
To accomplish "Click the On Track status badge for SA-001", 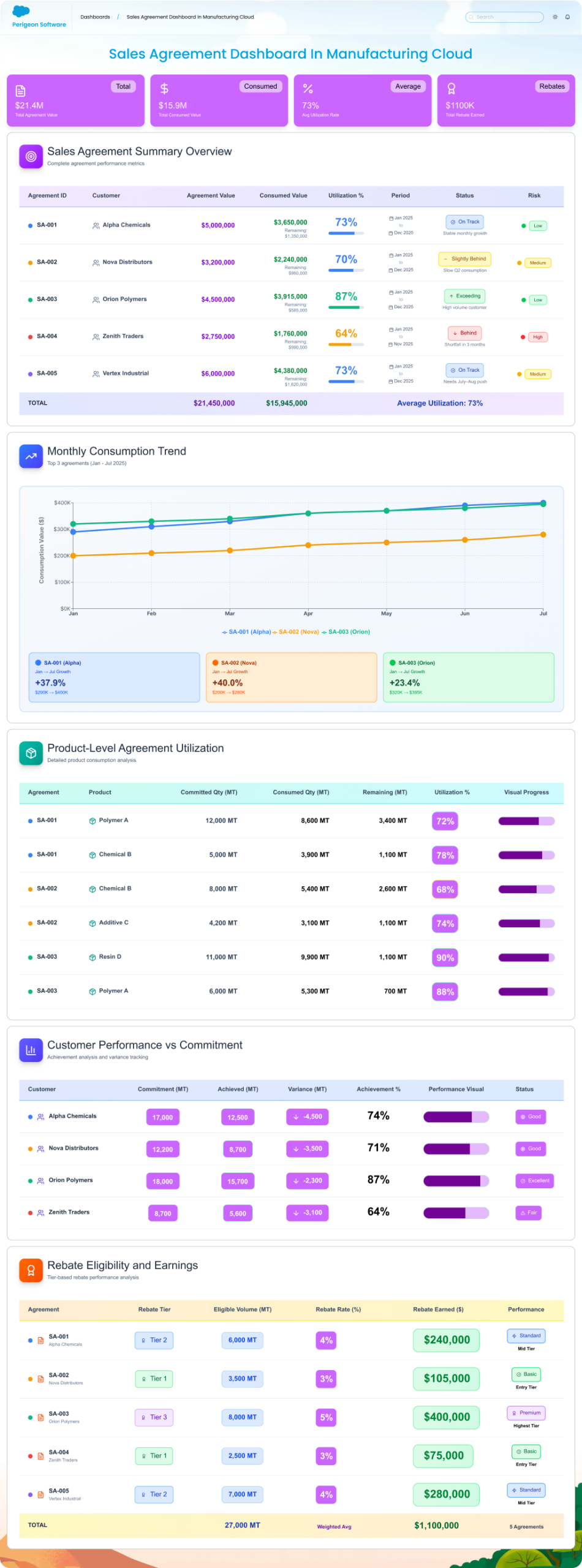I will pyautogui.click(x=465, y=222).
